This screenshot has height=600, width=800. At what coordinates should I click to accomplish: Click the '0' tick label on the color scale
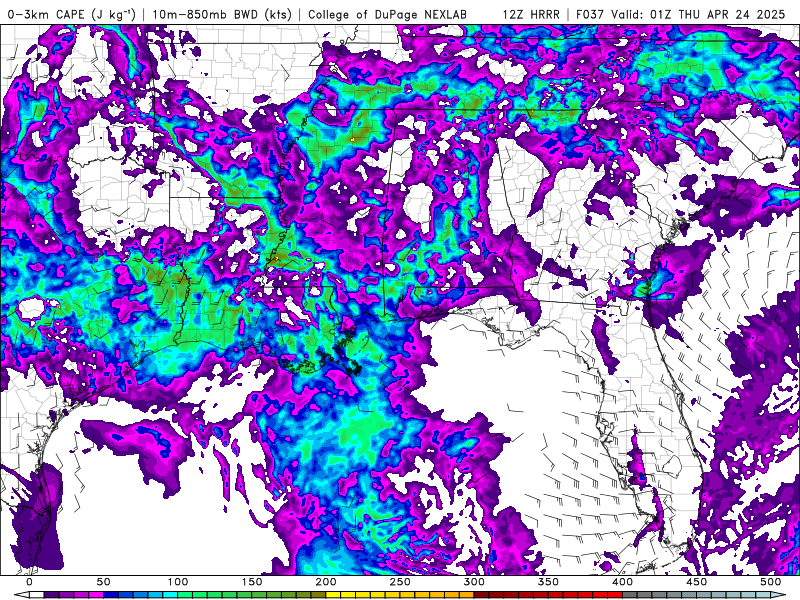coord(29,582)
